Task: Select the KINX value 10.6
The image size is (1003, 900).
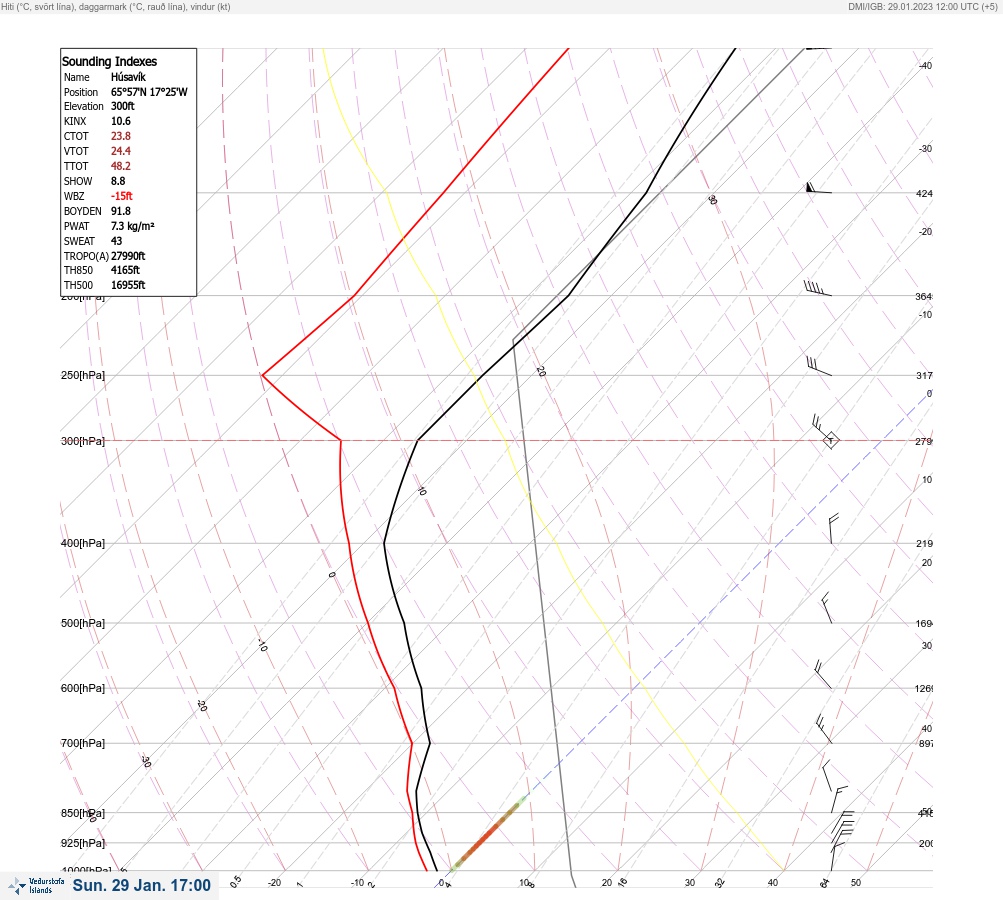Action: pos(120,121)
